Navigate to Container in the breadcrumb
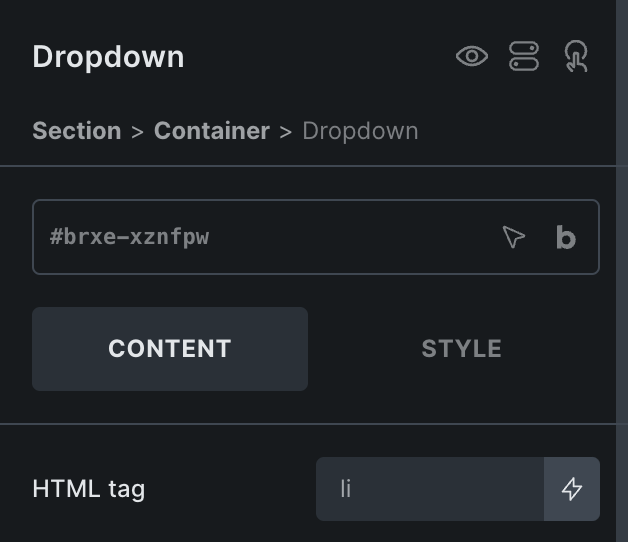628x542 pixels. [212, 131]
